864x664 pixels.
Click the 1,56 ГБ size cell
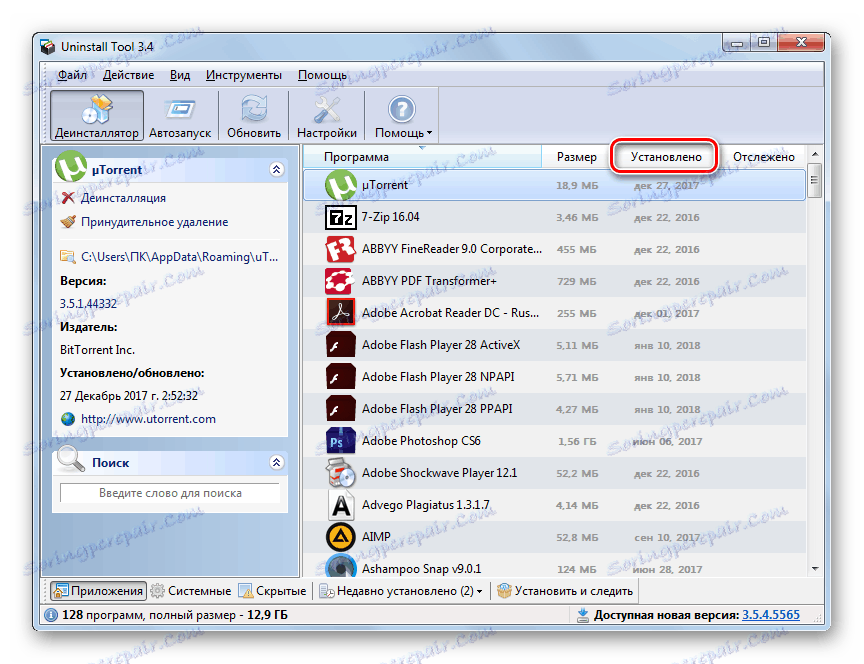pos(577,441)
